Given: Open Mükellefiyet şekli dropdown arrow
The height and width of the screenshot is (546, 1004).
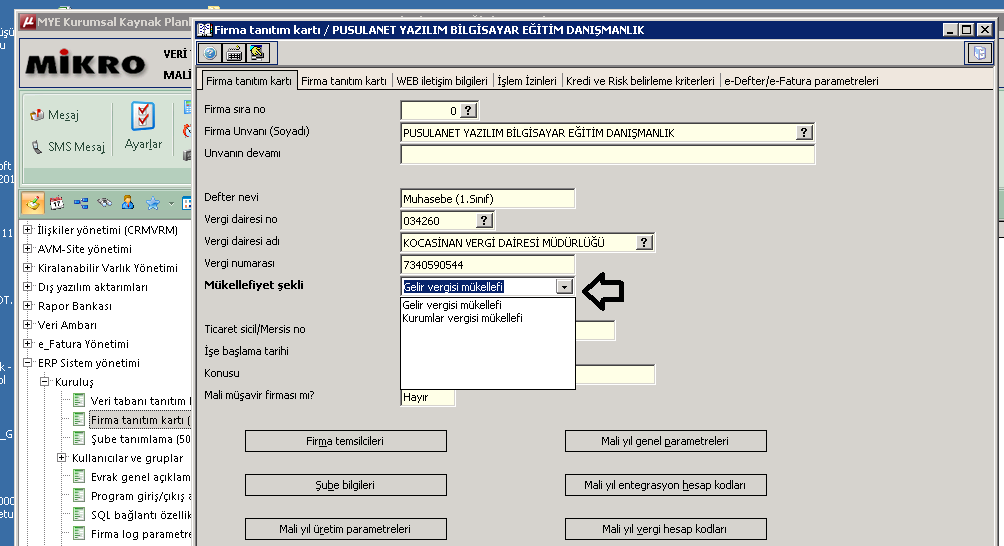Looking at the screenshot, I should [x=564, y=287].
